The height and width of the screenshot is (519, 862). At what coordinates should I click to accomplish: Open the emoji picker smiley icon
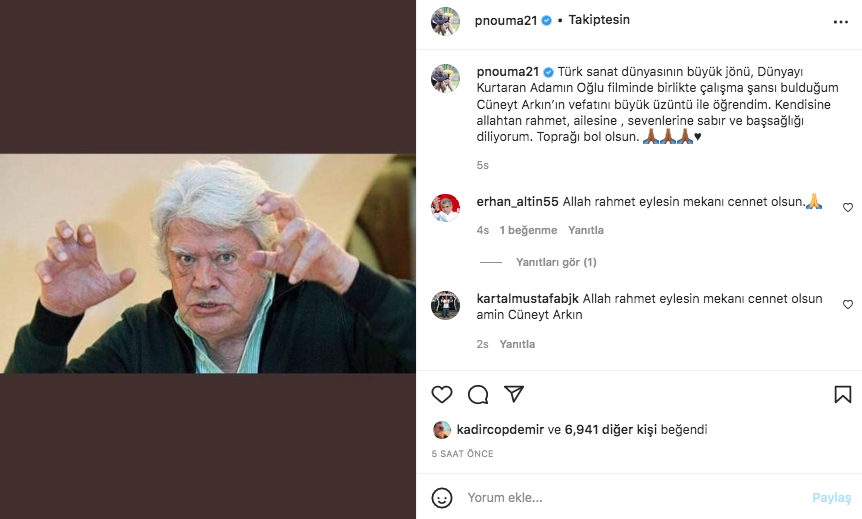pos(441,498)
